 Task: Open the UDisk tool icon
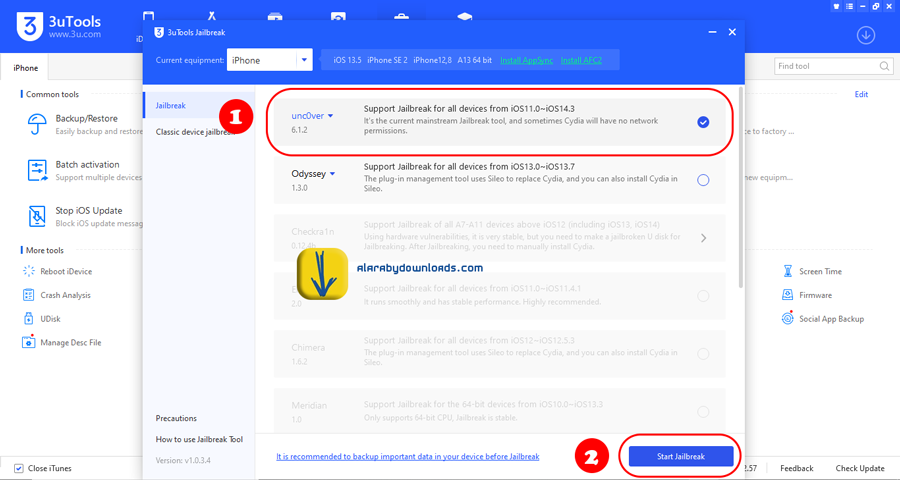click(x=28, y=319)
